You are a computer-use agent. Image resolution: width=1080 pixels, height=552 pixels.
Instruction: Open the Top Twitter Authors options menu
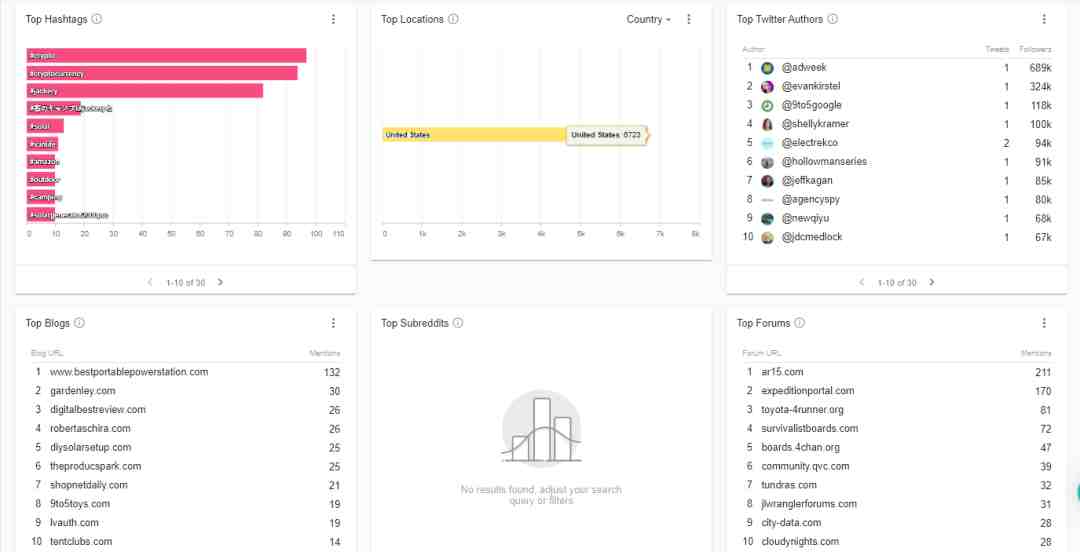1044,19
